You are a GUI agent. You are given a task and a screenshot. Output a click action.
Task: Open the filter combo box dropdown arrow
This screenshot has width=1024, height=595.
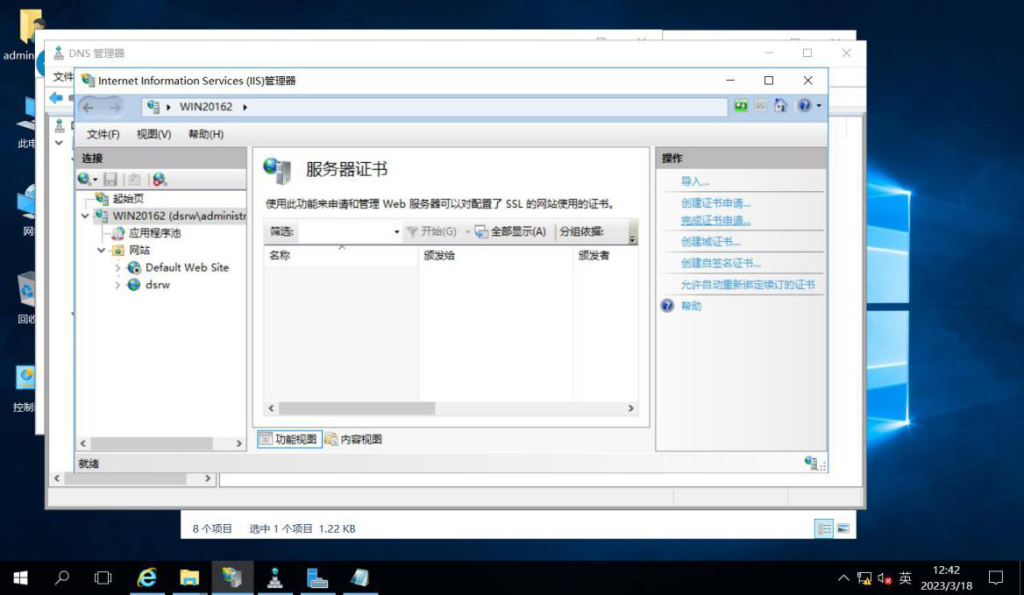396,232
